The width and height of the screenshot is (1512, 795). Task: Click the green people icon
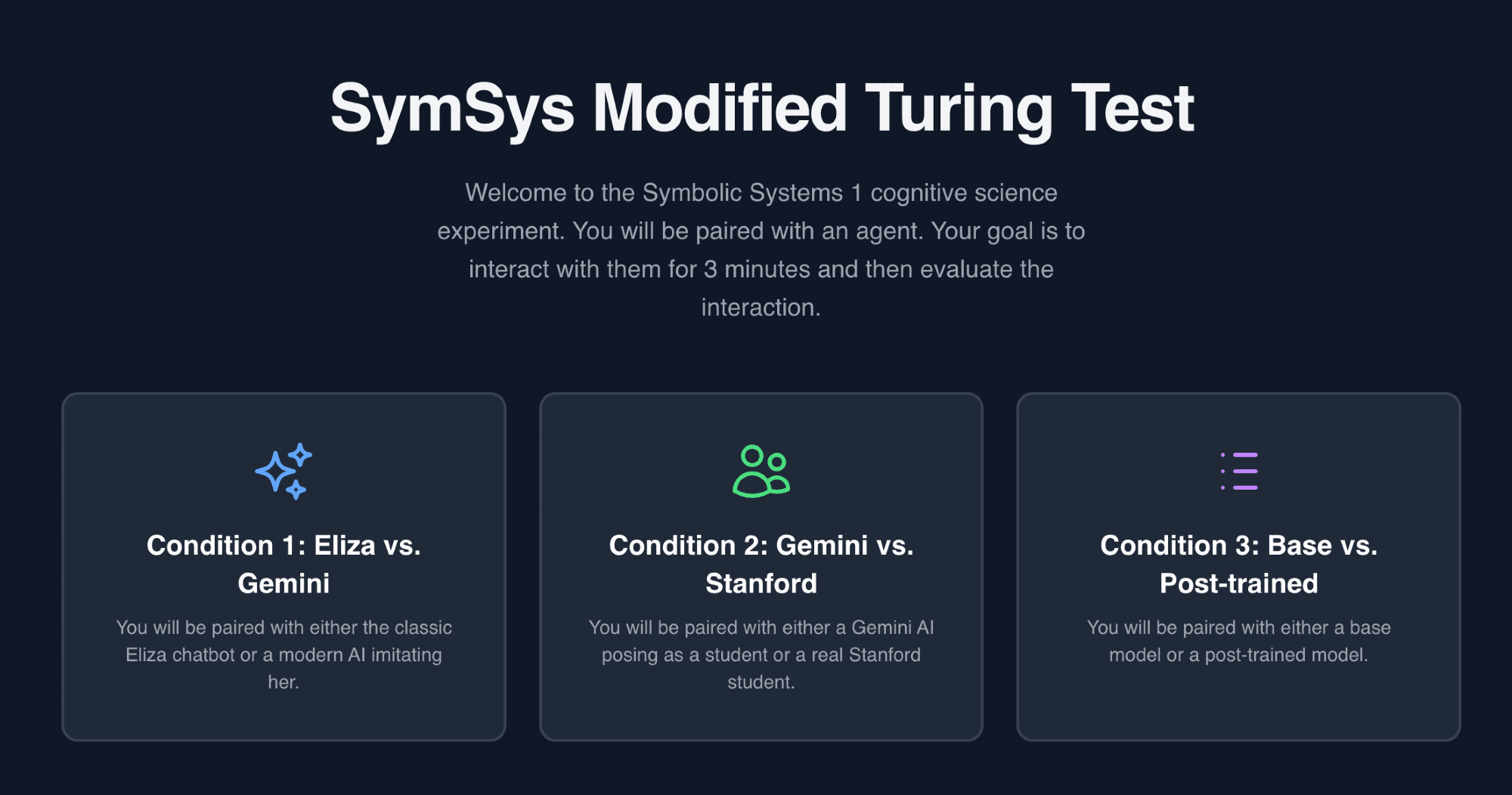tap(761, 472)
